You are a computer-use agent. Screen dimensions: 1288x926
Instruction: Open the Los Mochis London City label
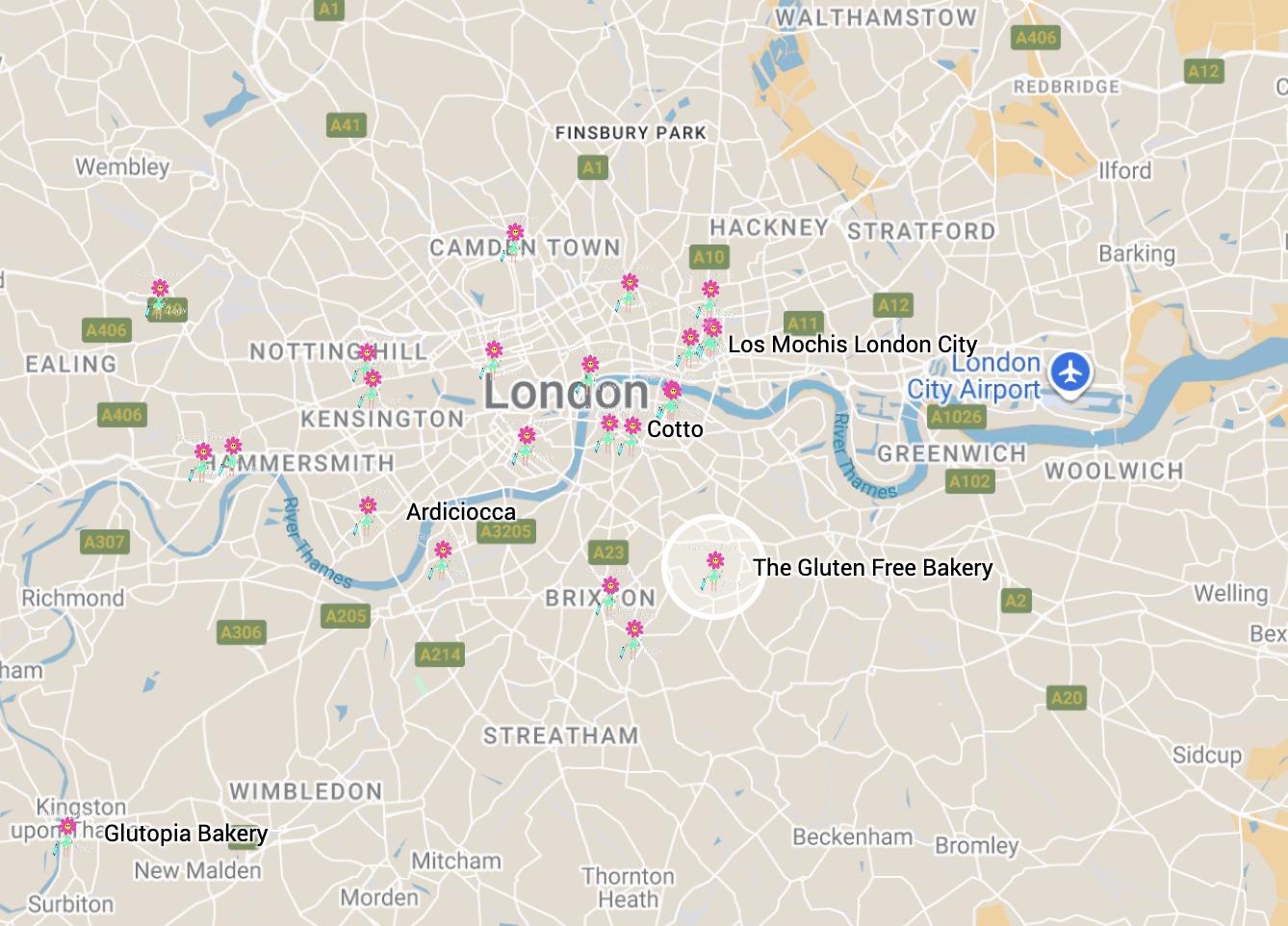(852, 345)
